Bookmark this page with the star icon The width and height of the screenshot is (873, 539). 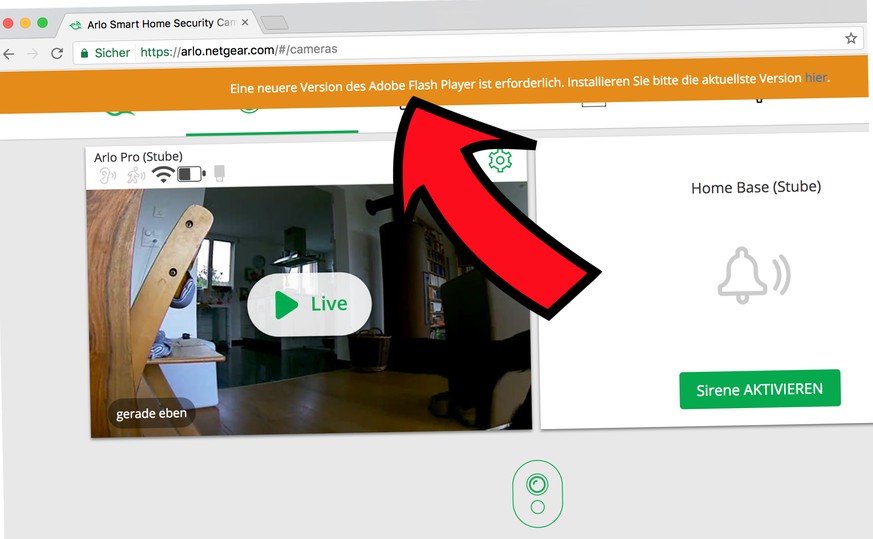(x=851, y=38)
